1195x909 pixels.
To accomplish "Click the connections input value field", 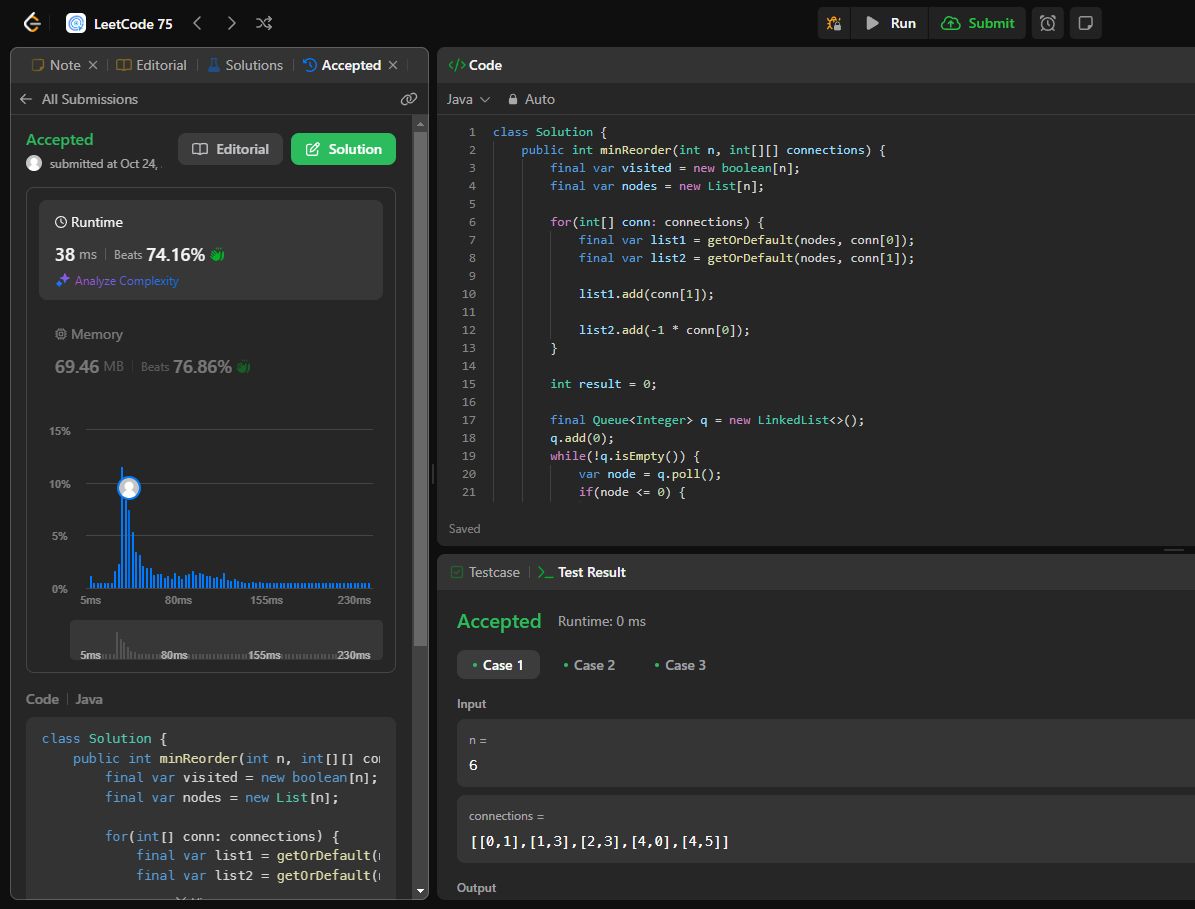I will pyautogui.click(x=826, y=829).
